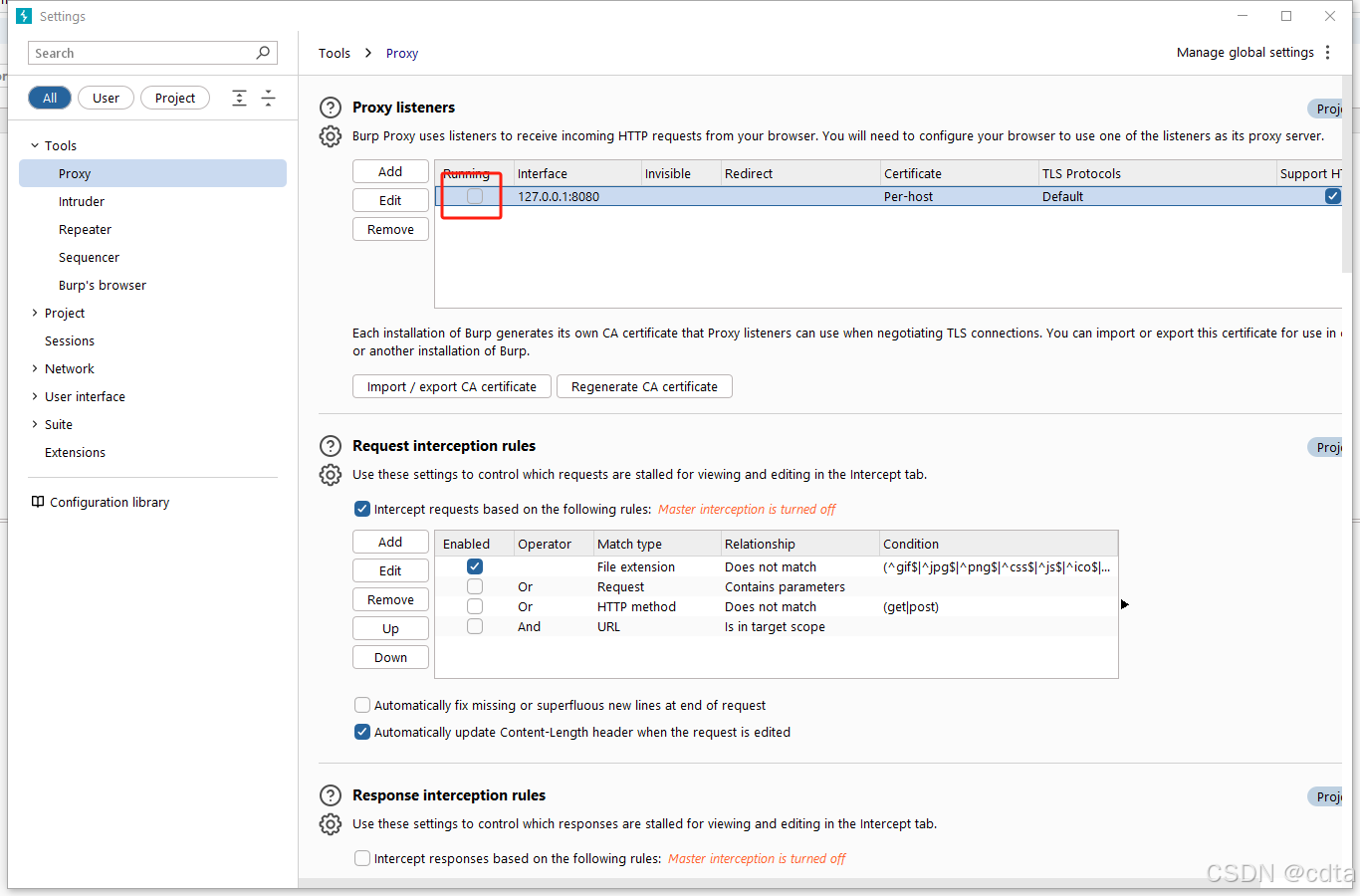Screen dimensions: 1360x896
Task: Click the breadcrumb chevron after Tools
Action: 368,53
